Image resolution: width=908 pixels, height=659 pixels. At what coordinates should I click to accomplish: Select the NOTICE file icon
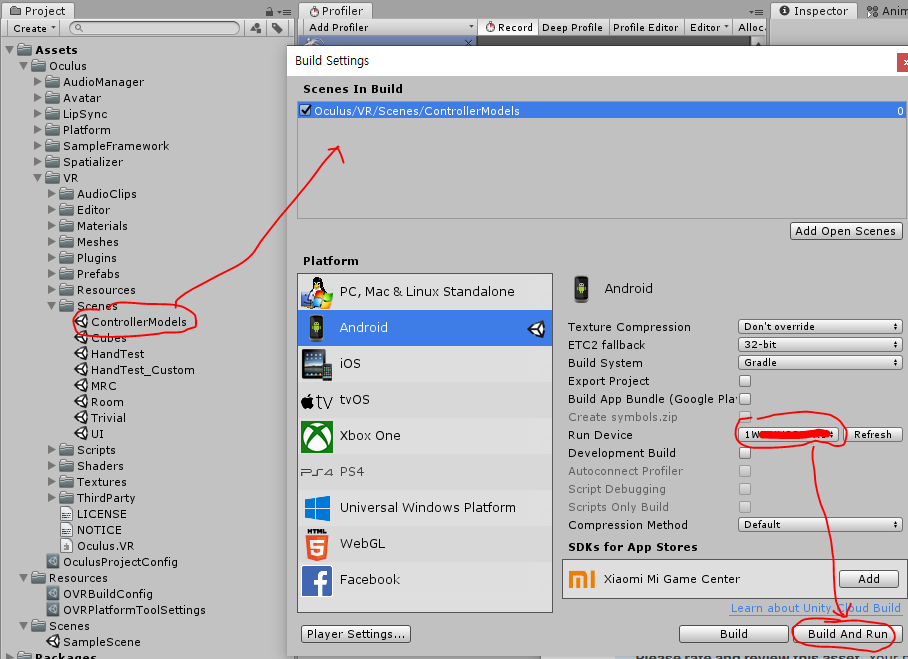tap(67, 530)
